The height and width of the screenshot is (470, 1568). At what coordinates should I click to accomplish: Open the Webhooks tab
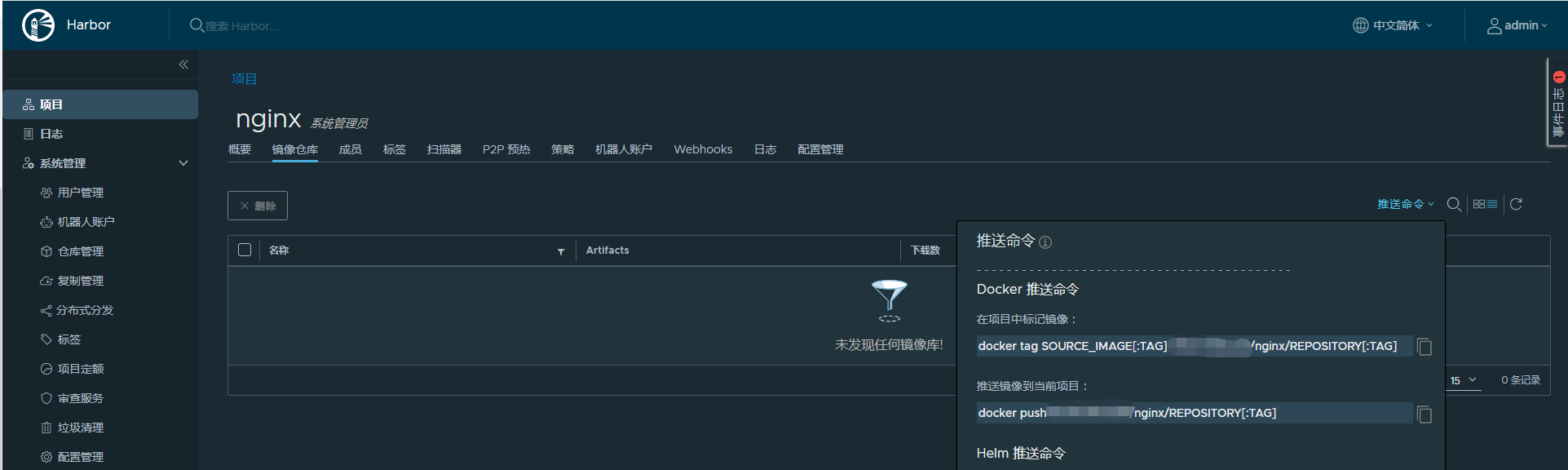tap(703, 149)
